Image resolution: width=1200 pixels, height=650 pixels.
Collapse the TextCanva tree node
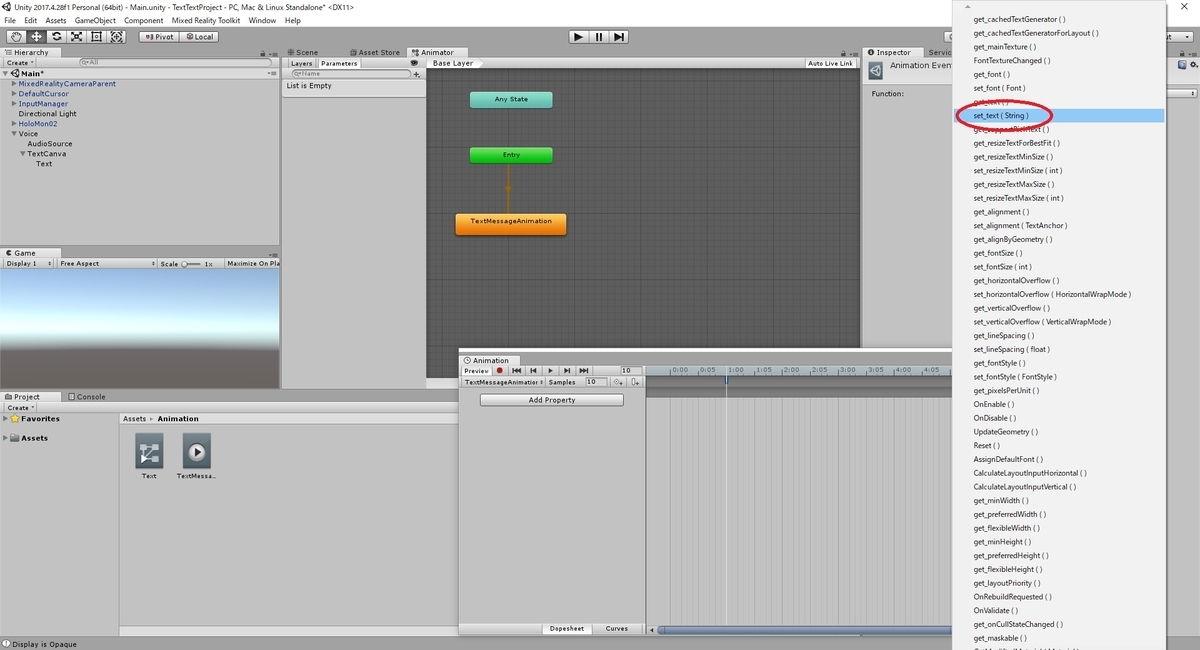tap(23, 154)
